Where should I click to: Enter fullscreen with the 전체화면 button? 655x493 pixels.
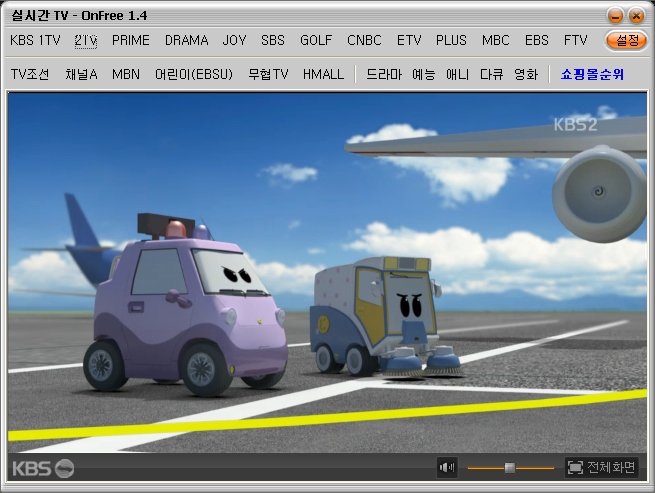coord(602,467)
